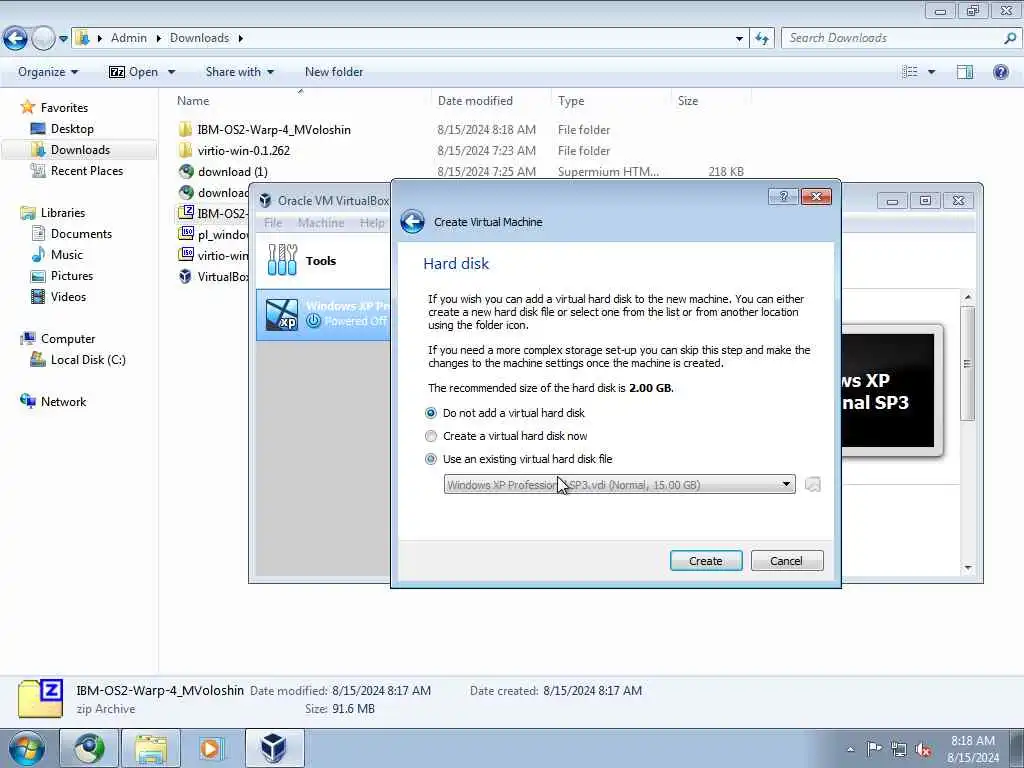Open Windows Explorer on the taskbar
1024x768 pixels.
point(151,748)
